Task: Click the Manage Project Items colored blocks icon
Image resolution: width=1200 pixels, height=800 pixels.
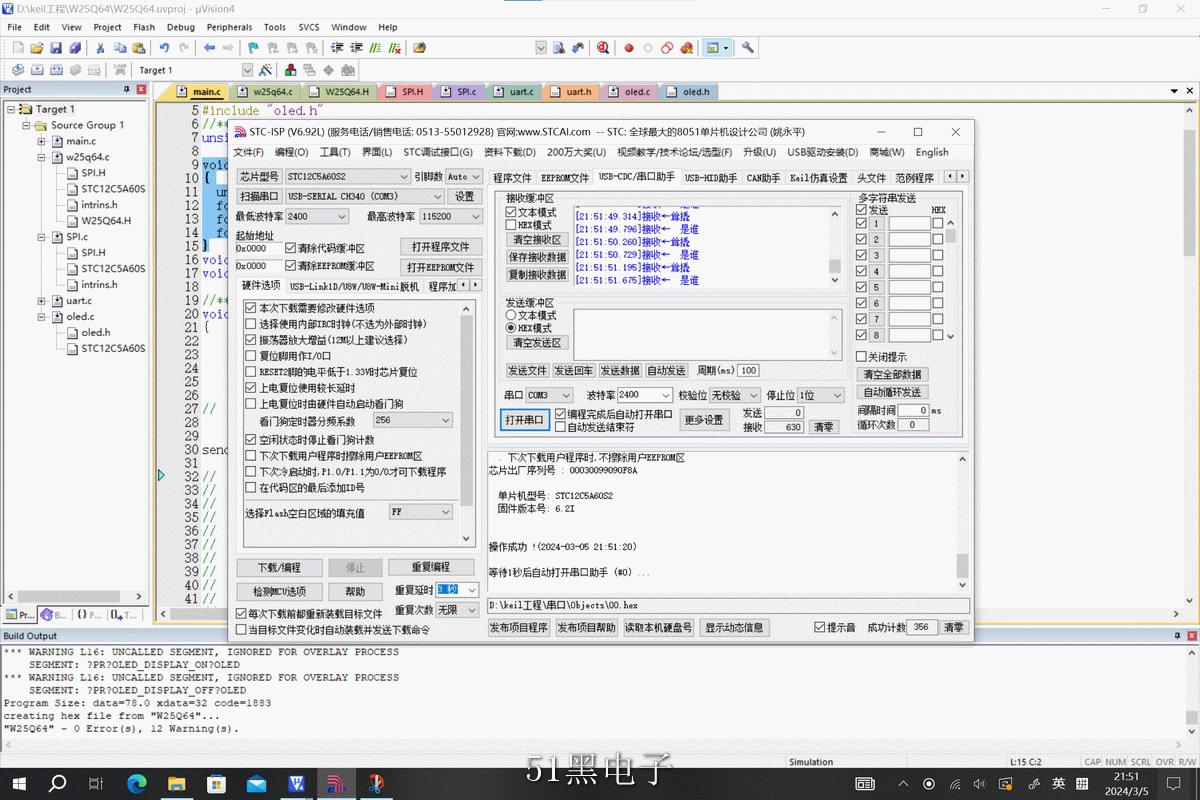Action: click(291, 70)
